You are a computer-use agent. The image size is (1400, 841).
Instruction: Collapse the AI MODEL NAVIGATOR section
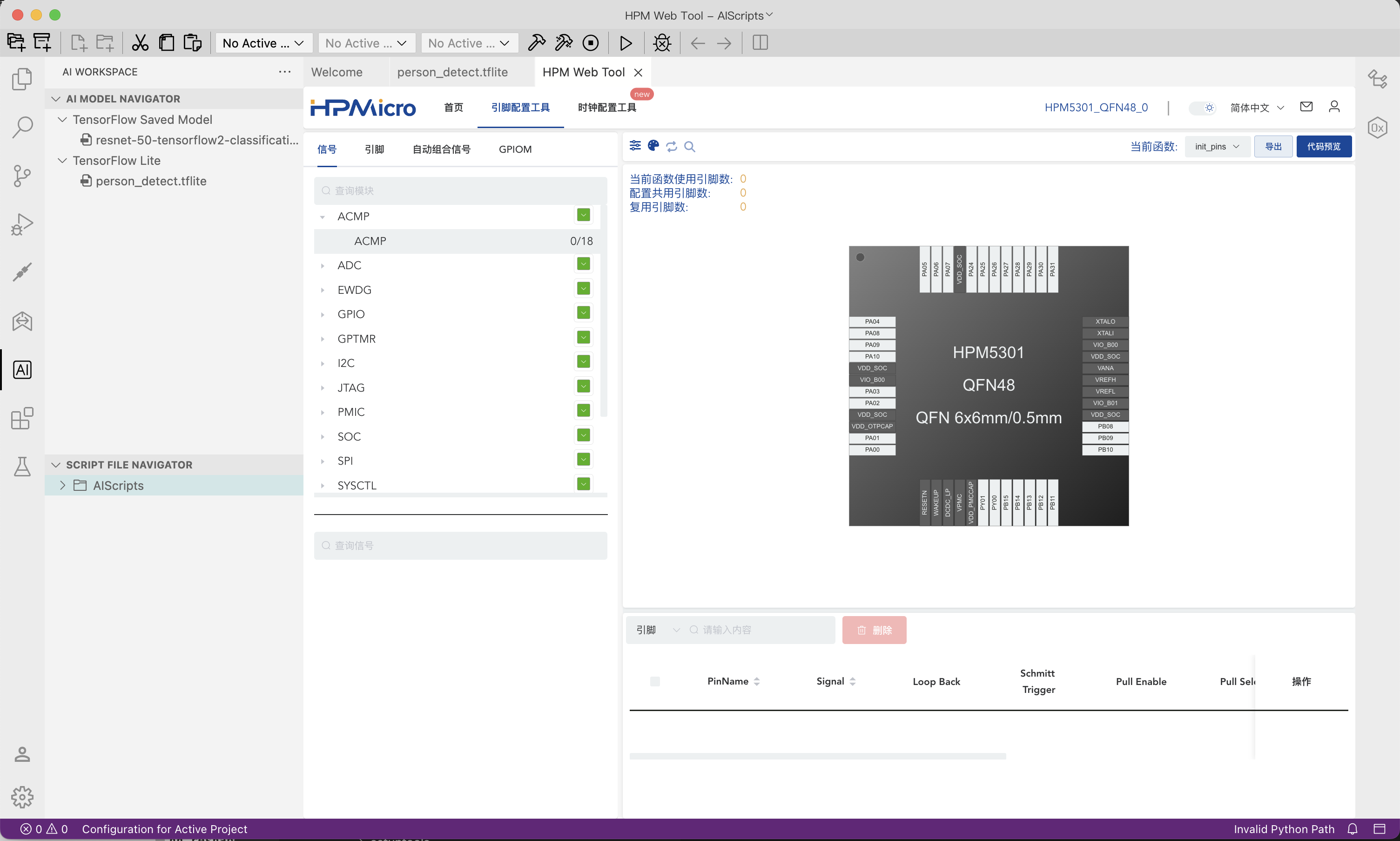click(55, 99)
